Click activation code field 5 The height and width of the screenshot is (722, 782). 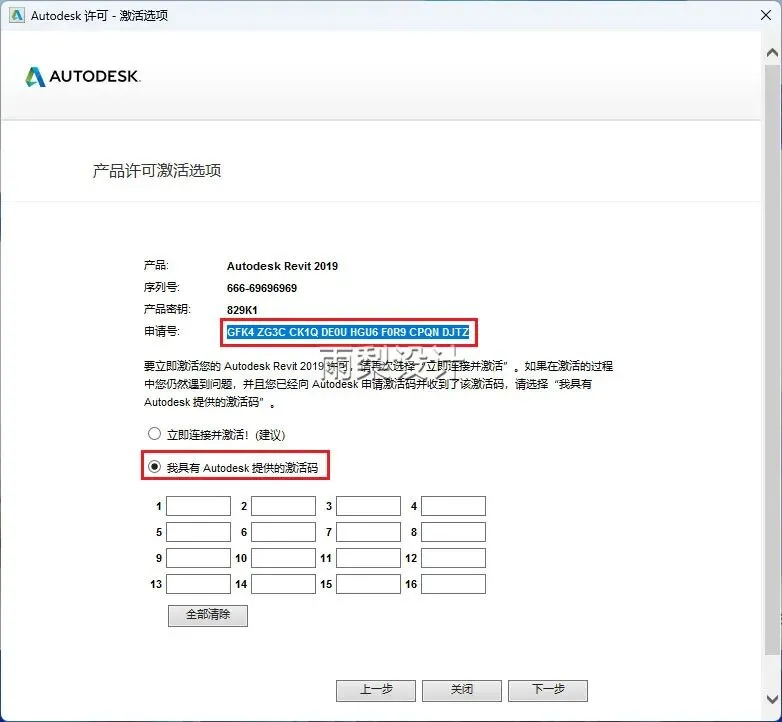(198, 532)
